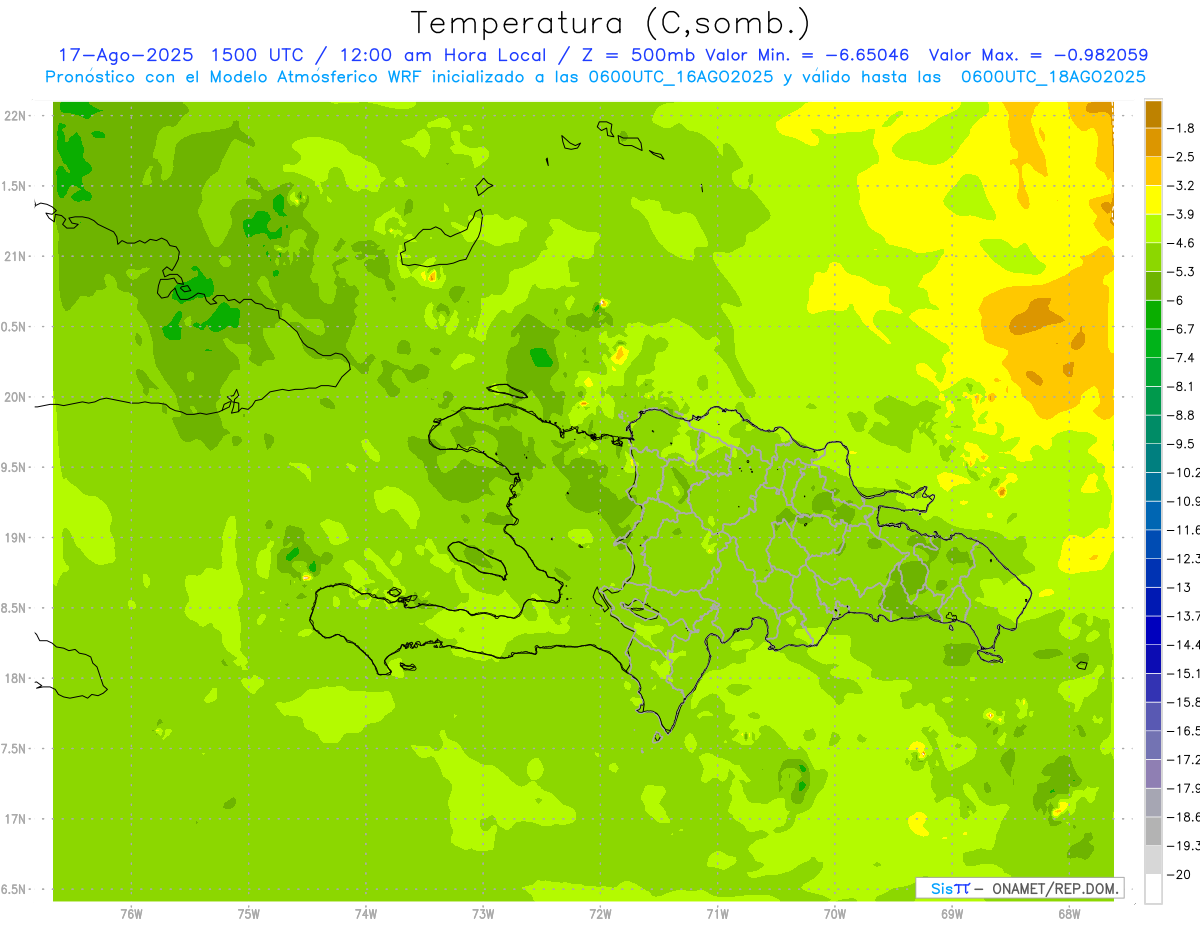Click the yellow swatch between -3.2 and -3.9
This screenshot has height=927, width=1200.
pos(1153,200)
